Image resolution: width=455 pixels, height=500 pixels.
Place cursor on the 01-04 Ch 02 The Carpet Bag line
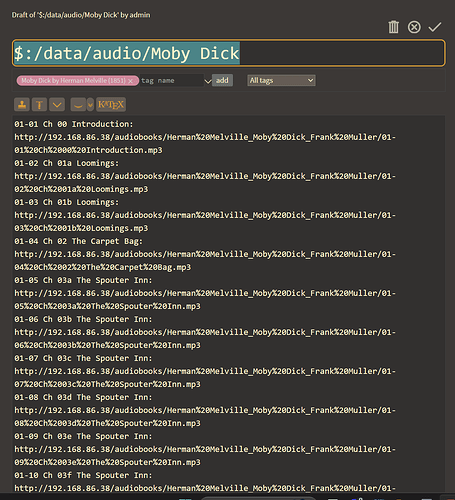tap(78, 241)
